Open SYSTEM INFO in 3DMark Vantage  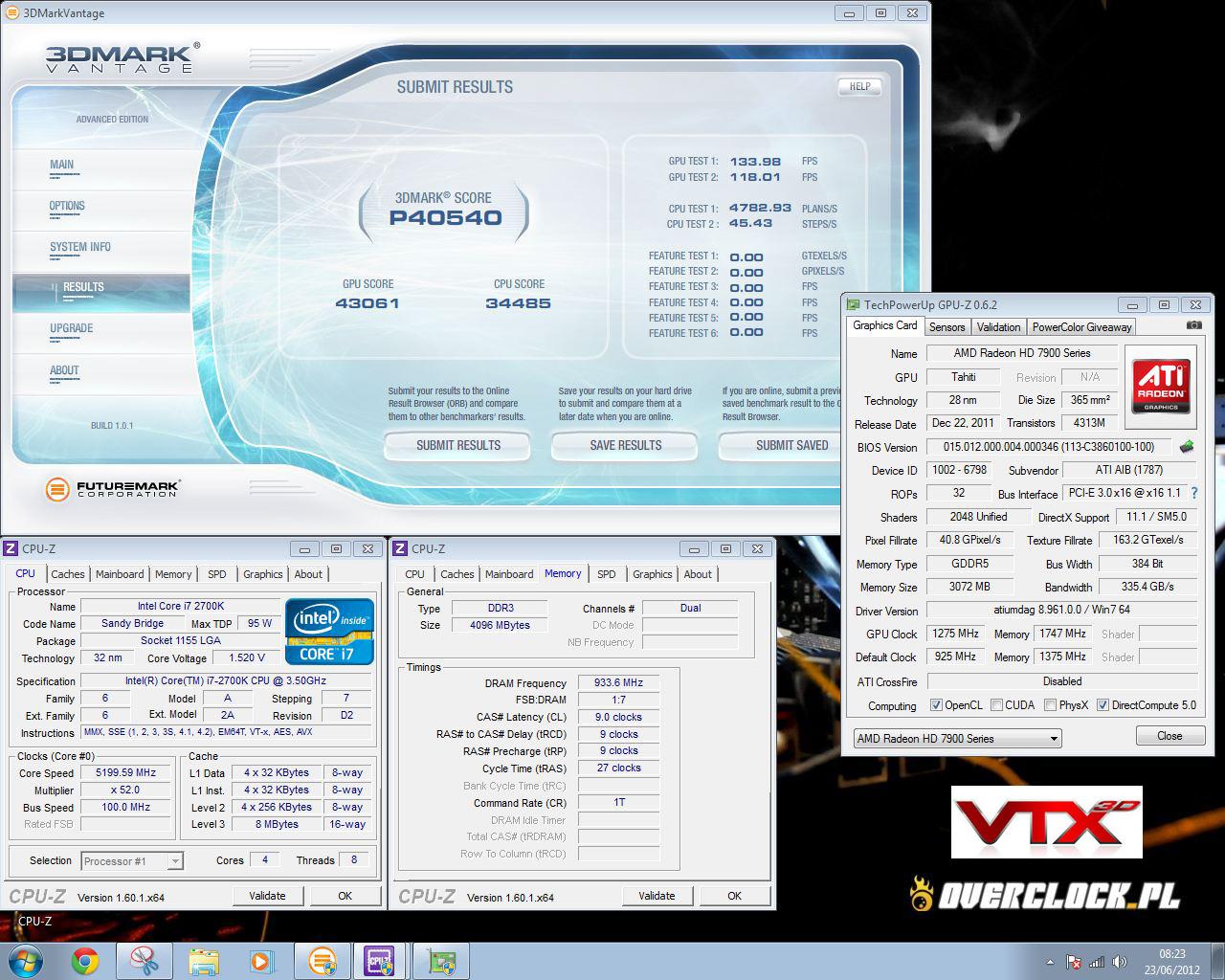click(x=80, y=247)
